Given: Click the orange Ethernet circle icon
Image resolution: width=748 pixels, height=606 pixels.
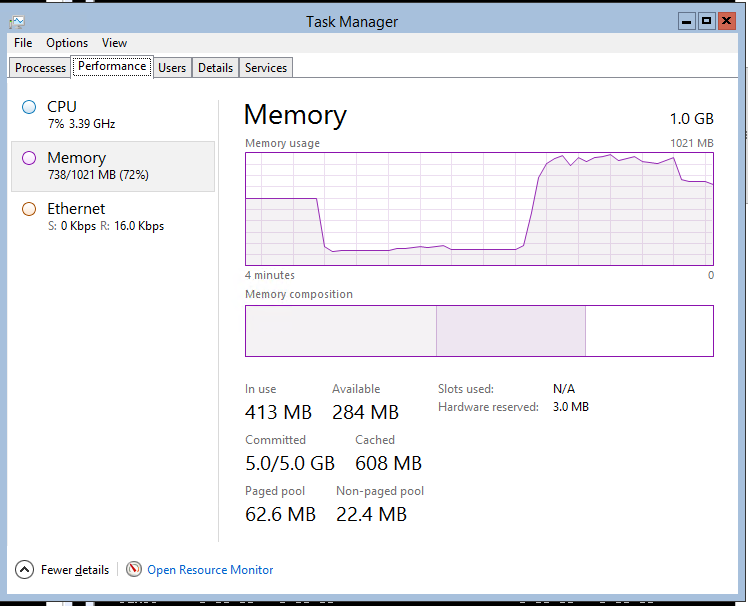Looking at the screenshot, I should point(29,209).
